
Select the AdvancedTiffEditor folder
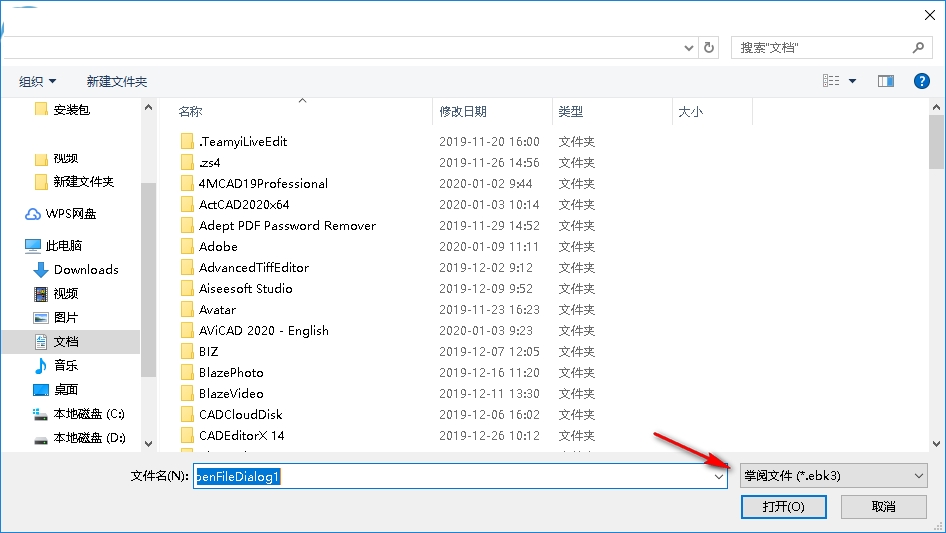tap(253, 267)
